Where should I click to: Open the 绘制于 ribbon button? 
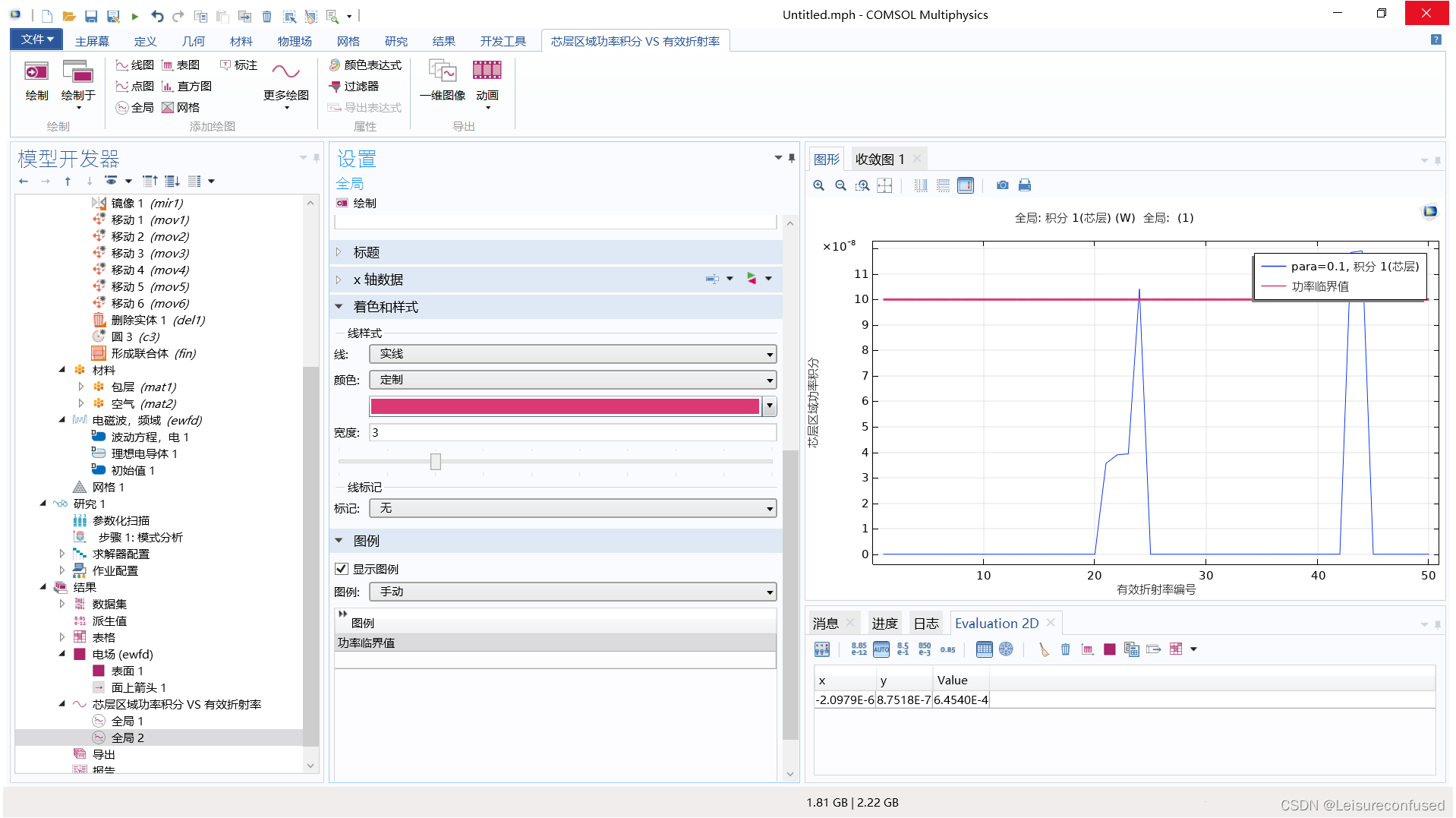click(x=78, y=85)
